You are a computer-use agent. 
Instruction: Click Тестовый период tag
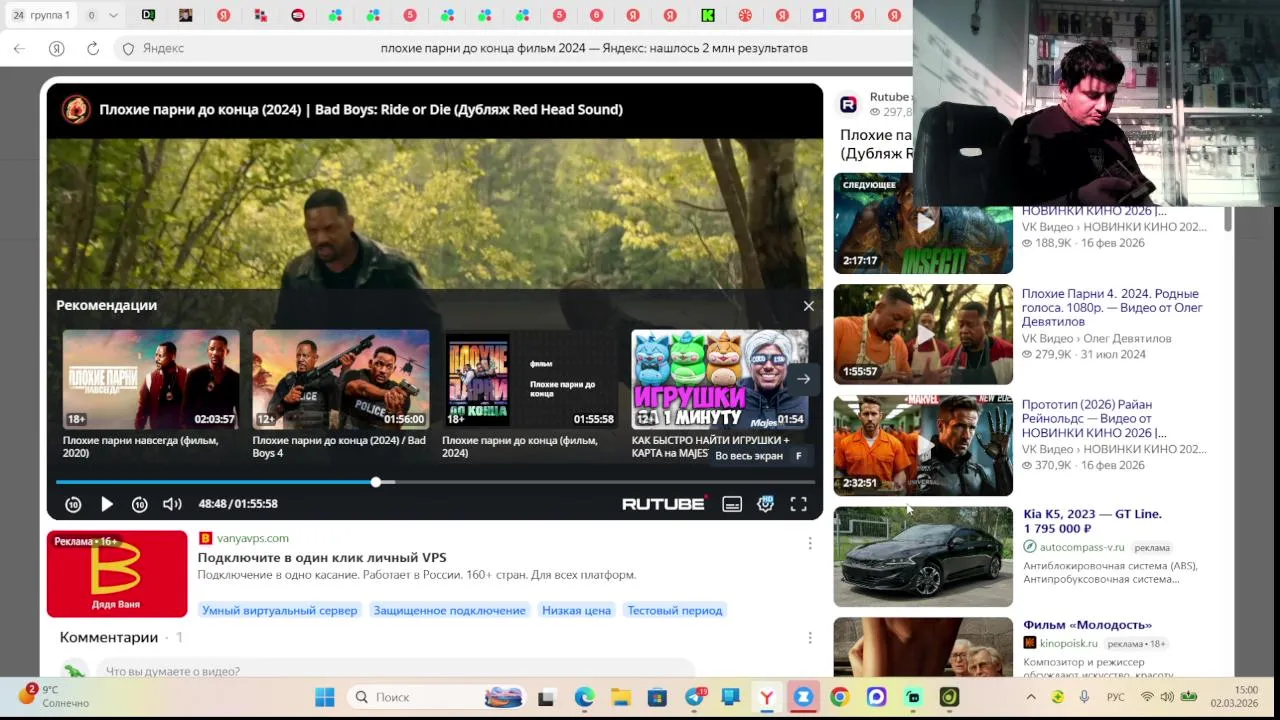[x=675, y=610]
